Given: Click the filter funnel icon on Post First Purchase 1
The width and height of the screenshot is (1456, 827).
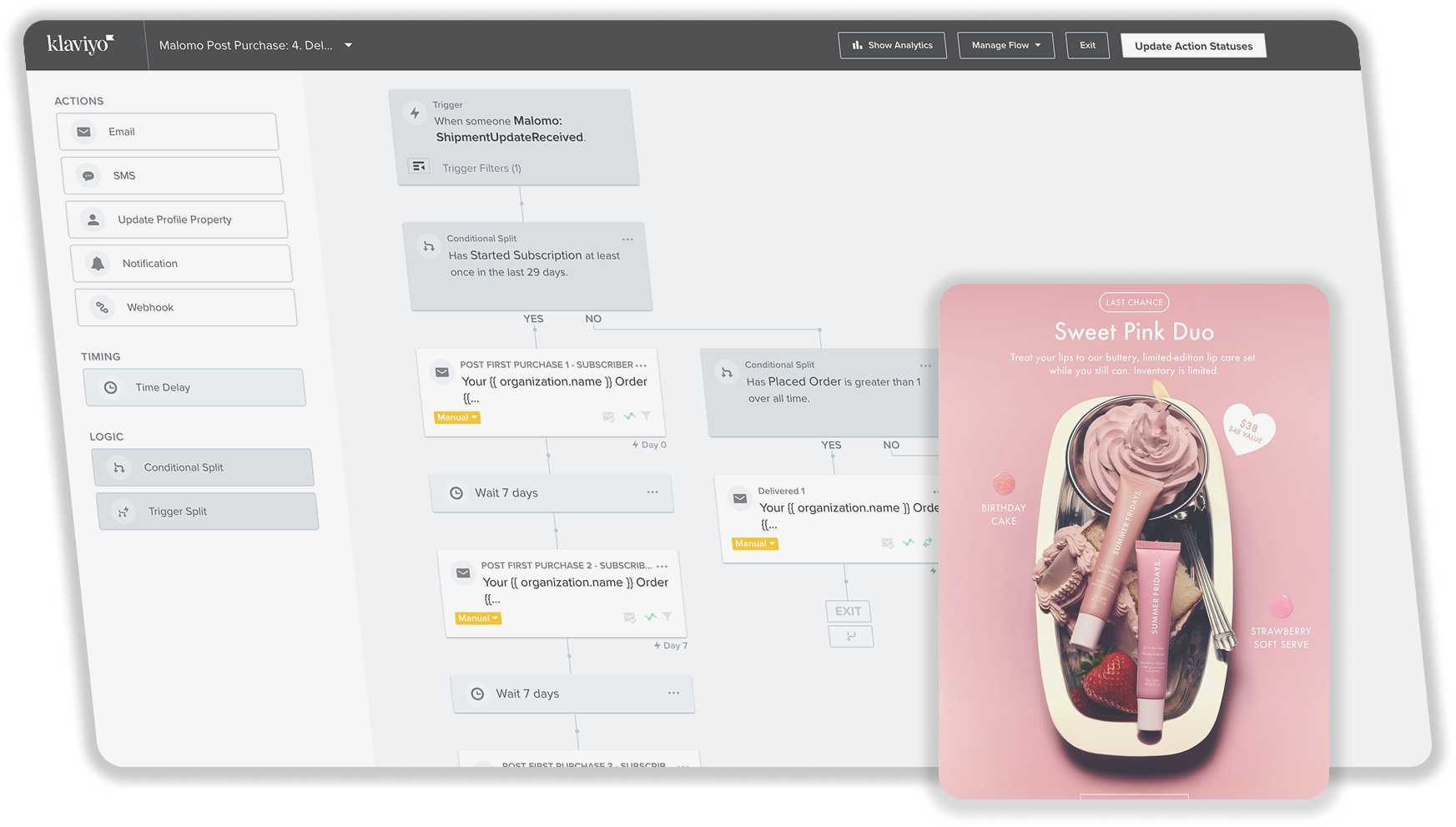Looking at the screenshot, I should point(646,416).
